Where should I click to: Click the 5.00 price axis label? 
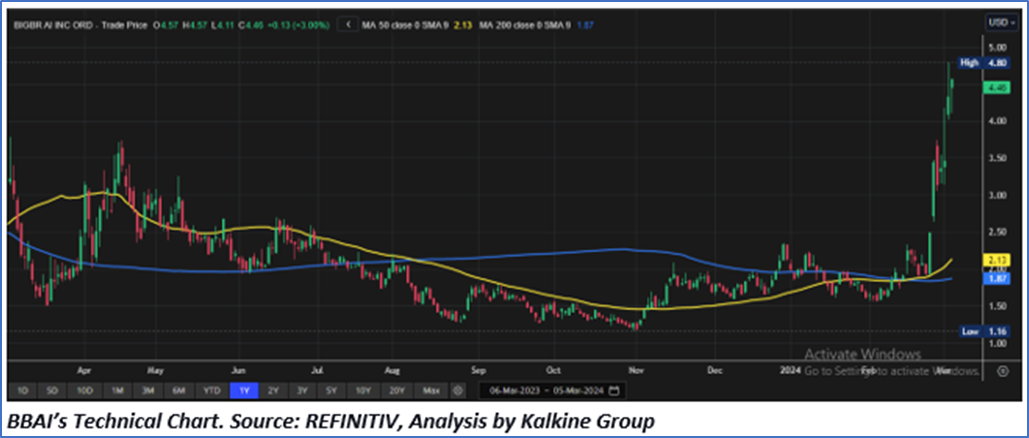[998, 47]
